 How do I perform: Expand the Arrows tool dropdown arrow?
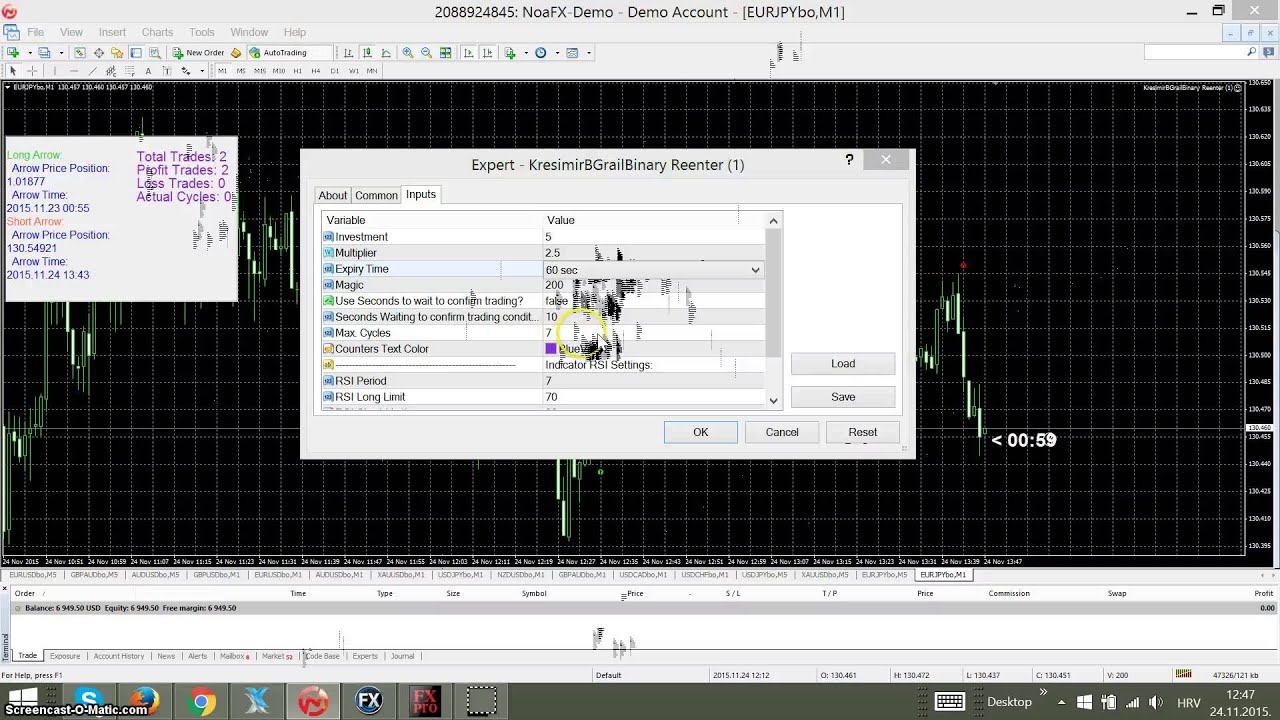[202, 71]
